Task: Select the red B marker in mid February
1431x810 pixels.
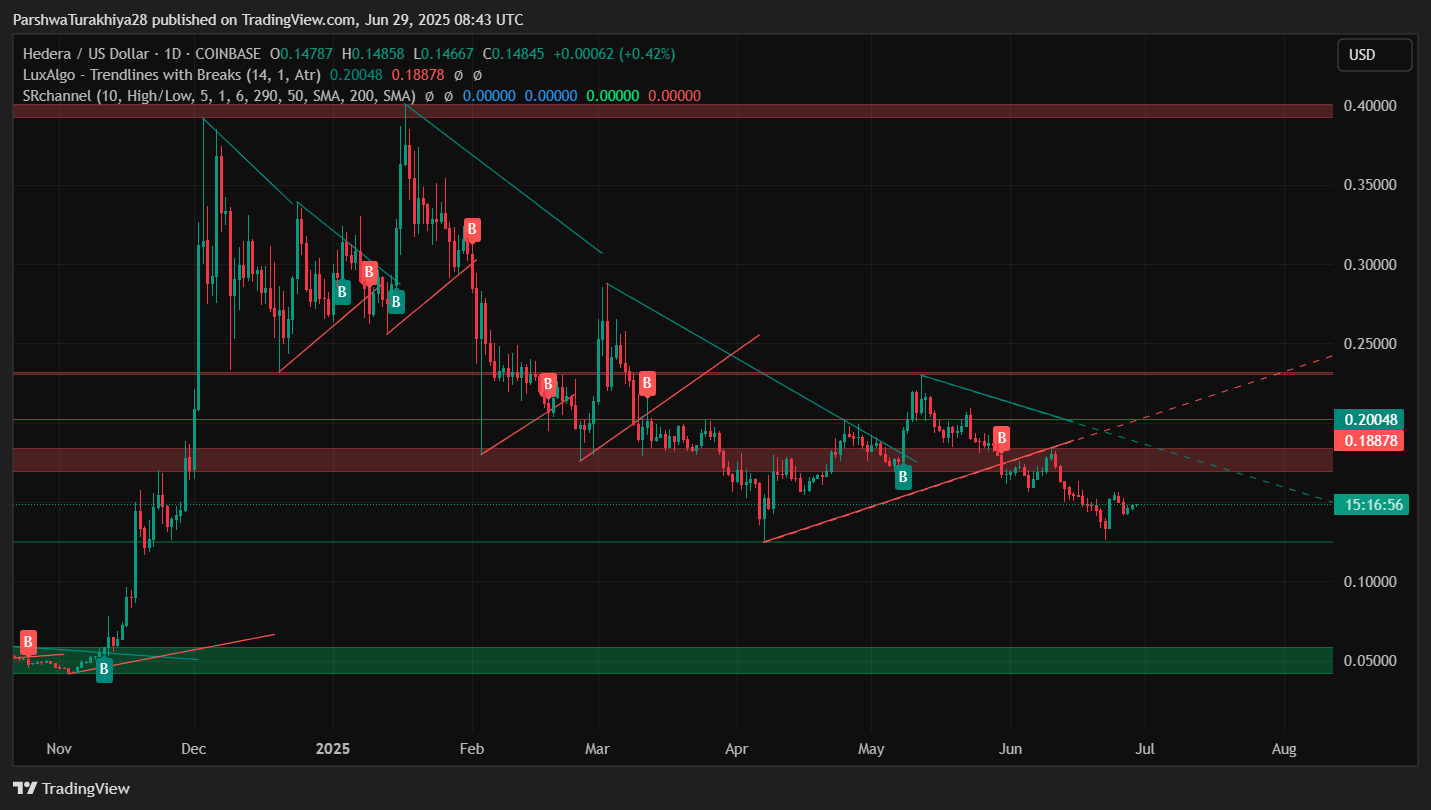Action: pyautogui.click(x=547, y=384)
